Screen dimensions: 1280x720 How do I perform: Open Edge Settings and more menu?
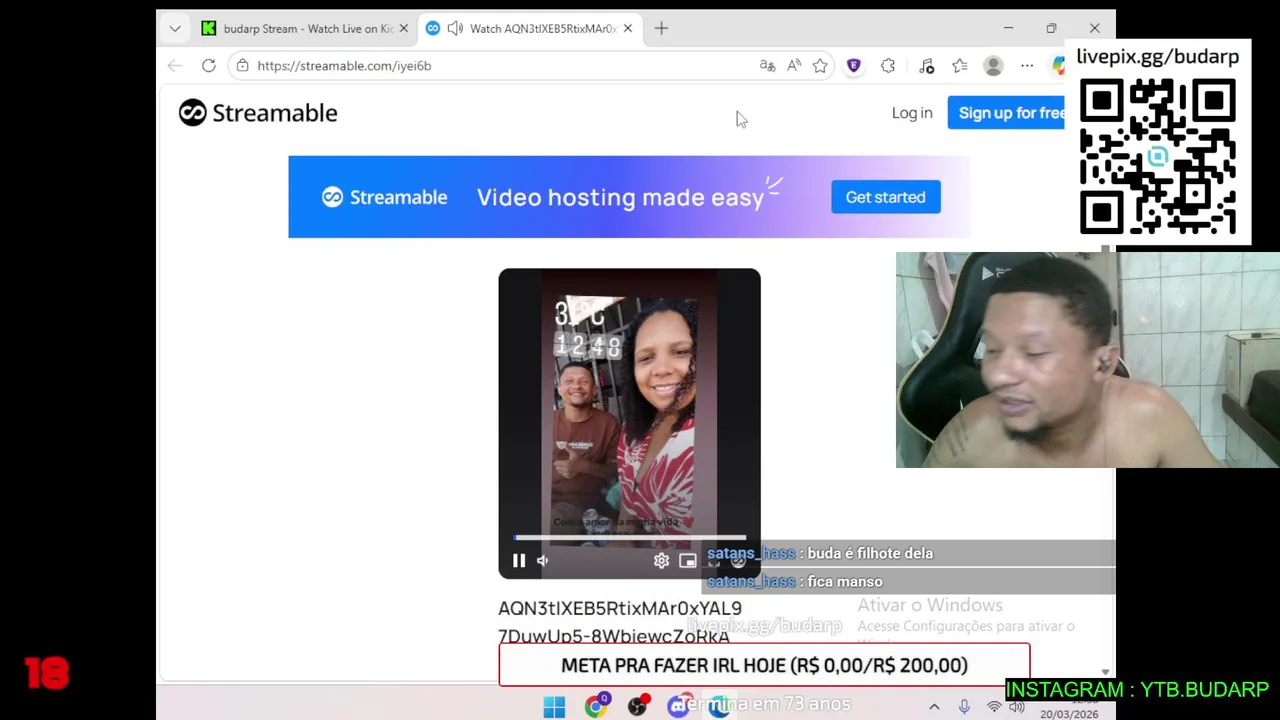pyautogui.click(x=1027, y=66)
